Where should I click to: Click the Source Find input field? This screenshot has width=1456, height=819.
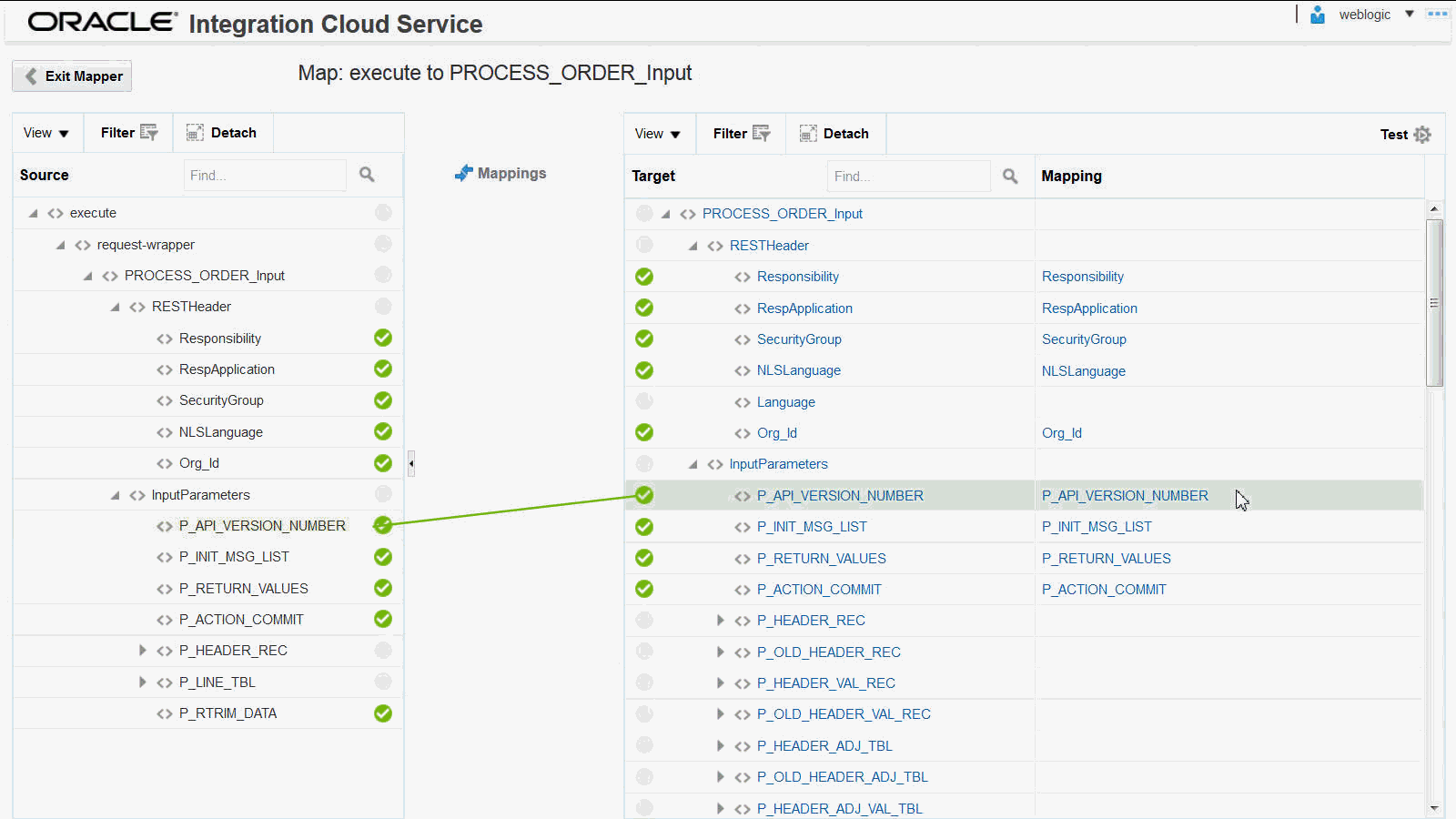pos(265,176)
